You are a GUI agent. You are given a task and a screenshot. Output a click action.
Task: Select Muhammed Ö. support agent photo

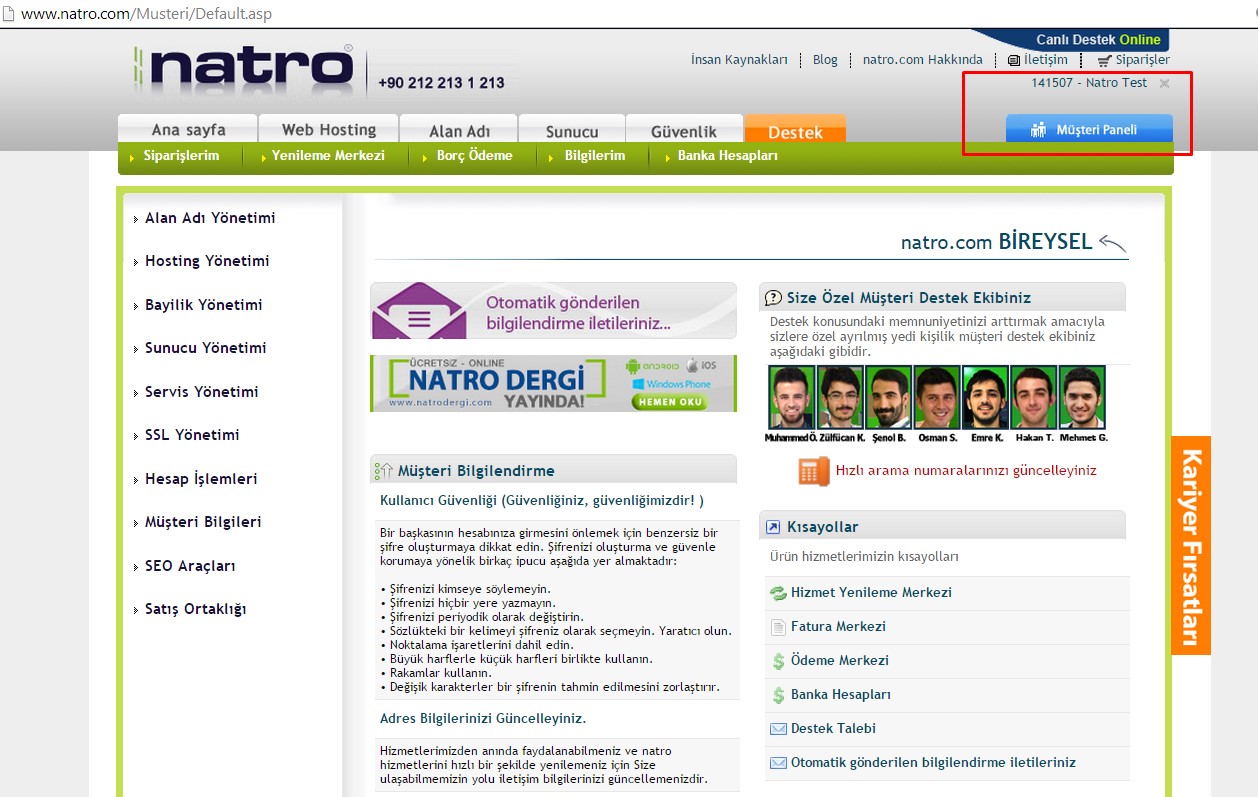(791, 398)
